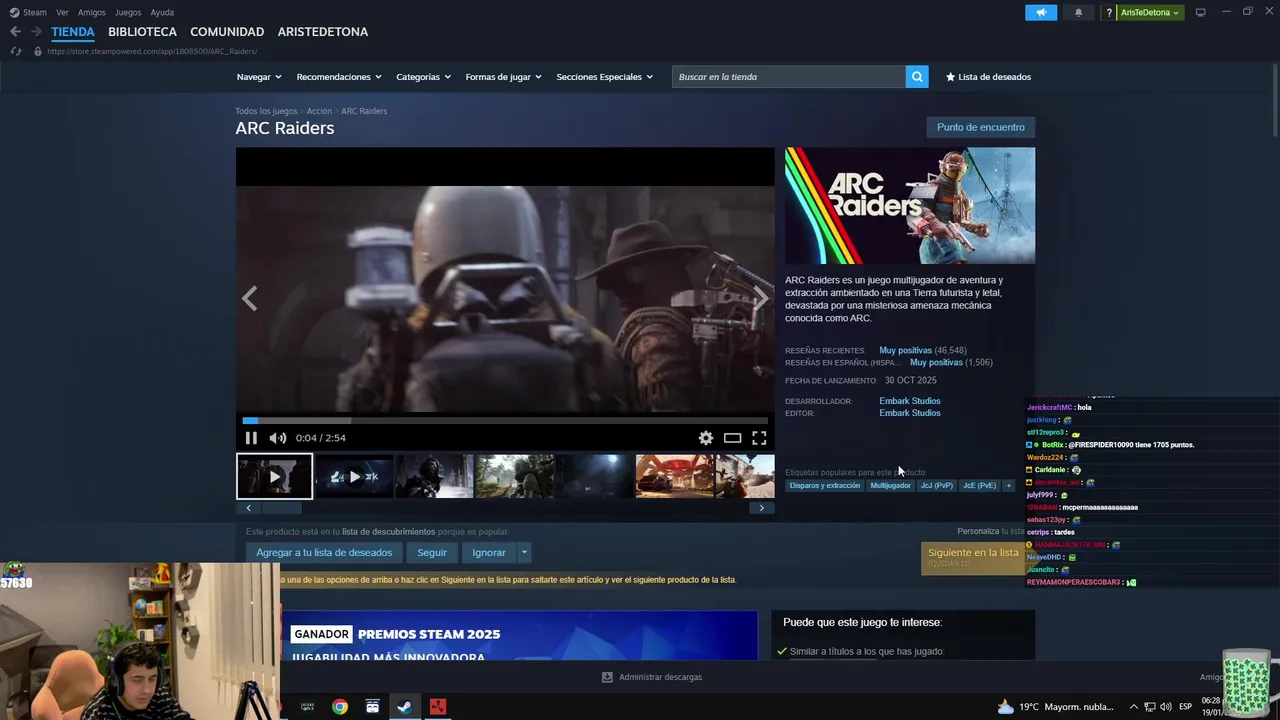Switch to Big Picture mode monitor icon
The width and height of the screenshot is (1280, 720).
(1201, 13)
